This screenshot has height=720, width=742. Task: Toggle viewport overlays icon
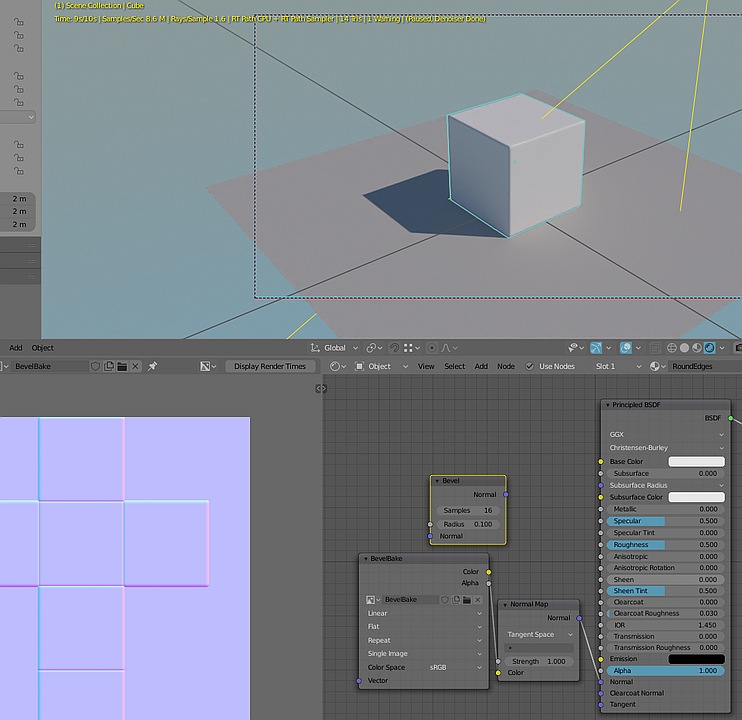pyautogui.click(x=625, y=348)
